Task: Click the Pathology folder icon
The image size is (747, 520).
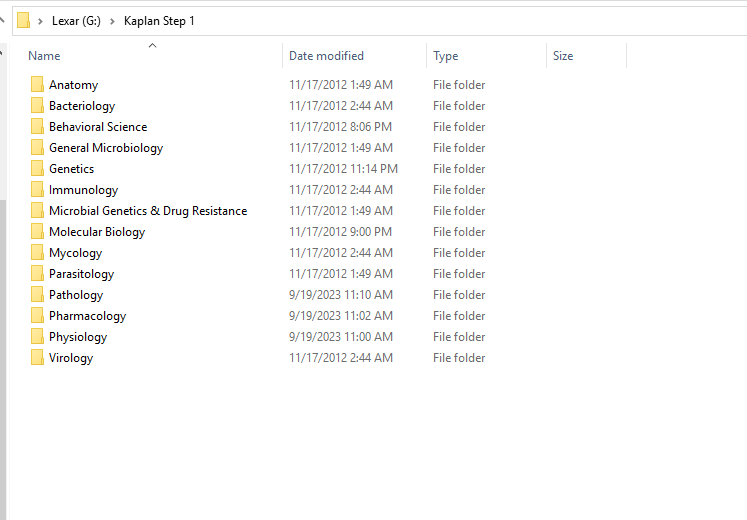Action: 37,294
